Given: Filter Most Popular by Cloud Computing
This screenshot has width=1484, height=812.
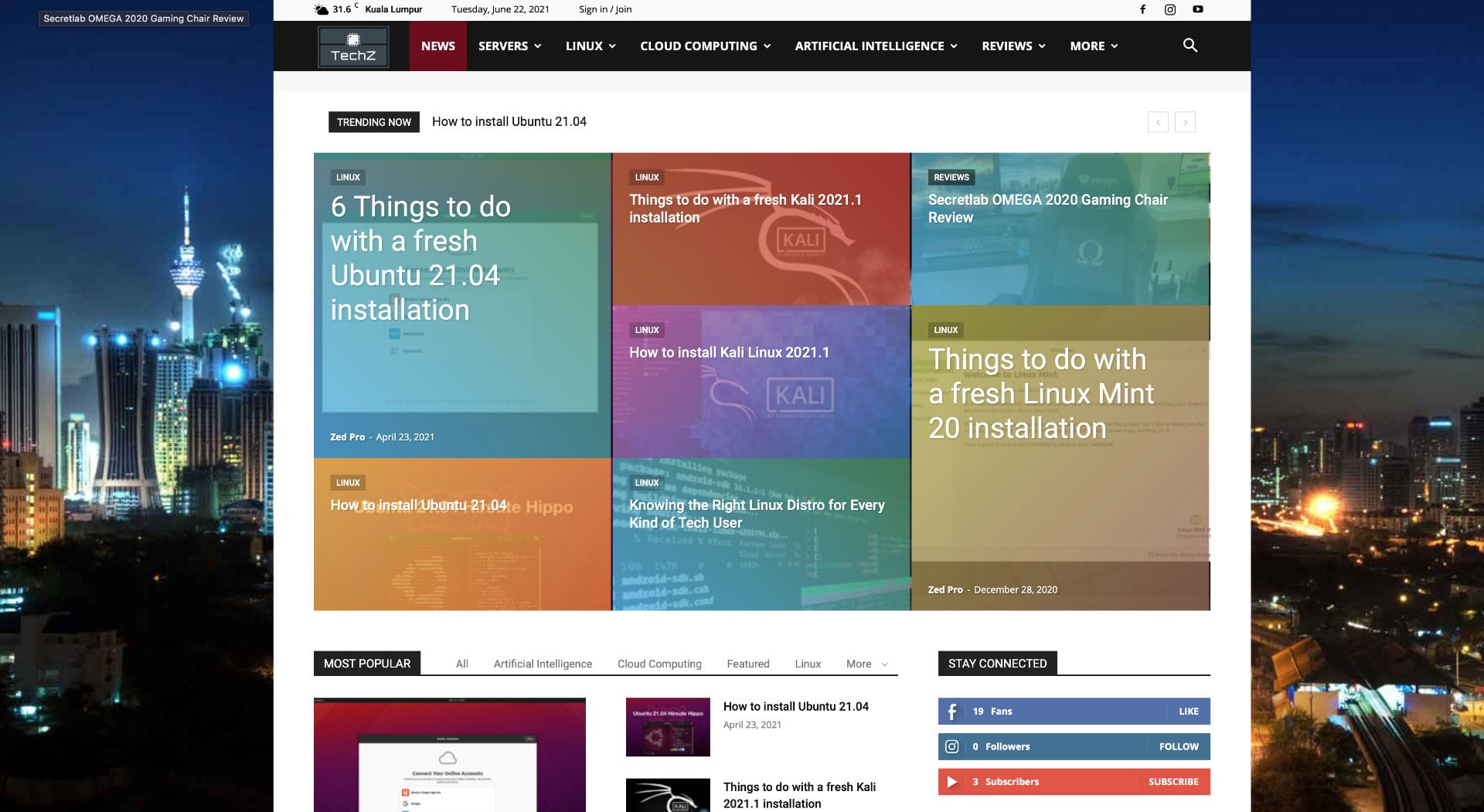Looking at the screenshot, I should pyautogui.click(x=659, y=664).
